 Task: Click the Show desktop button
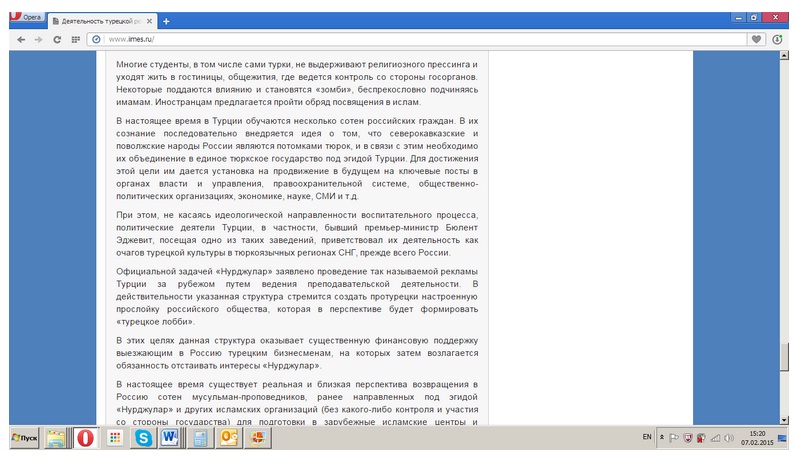[782, 438]
